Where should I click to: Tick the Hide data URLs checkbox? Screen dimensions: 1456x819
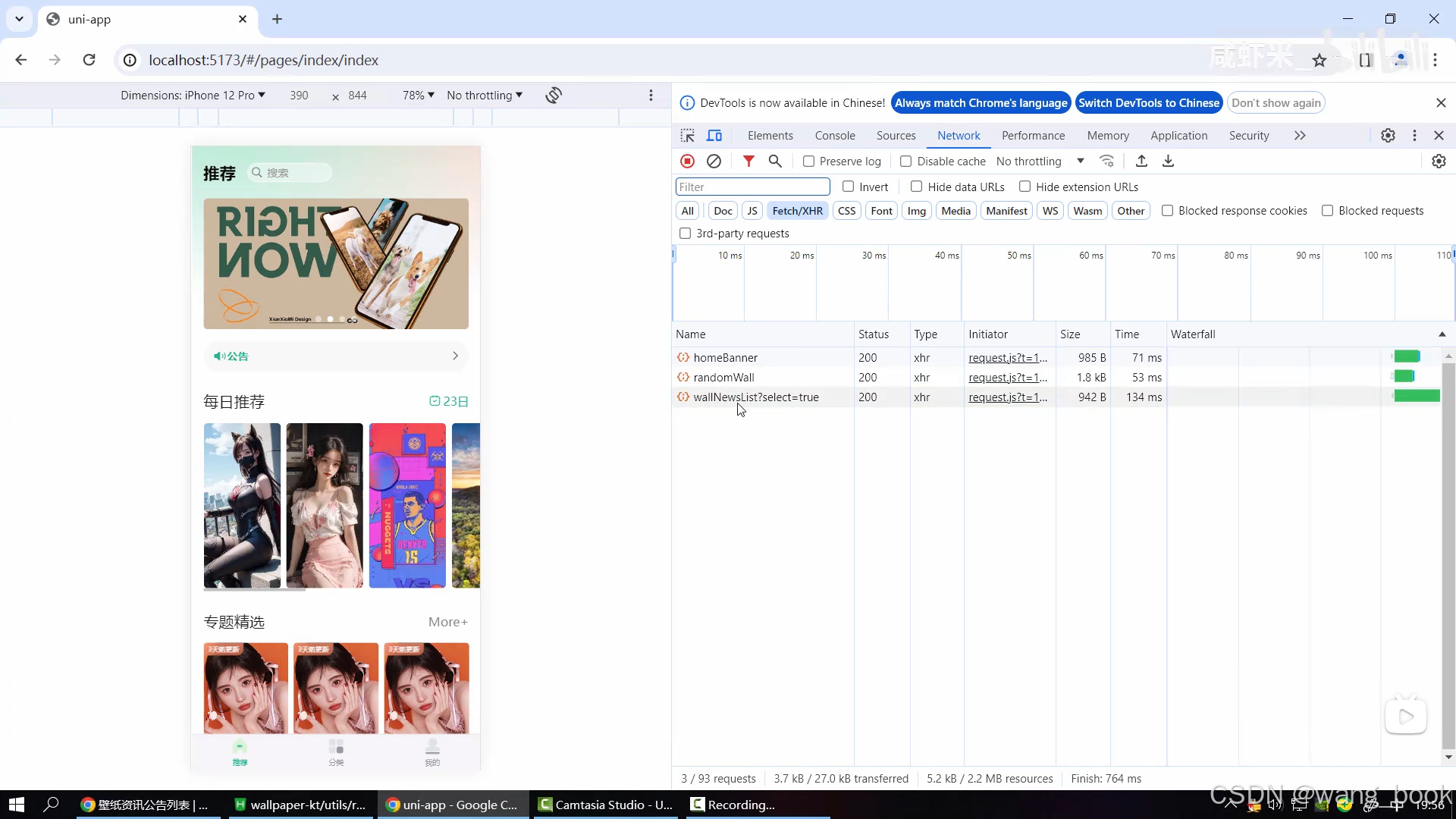click(x=916, y=187)
